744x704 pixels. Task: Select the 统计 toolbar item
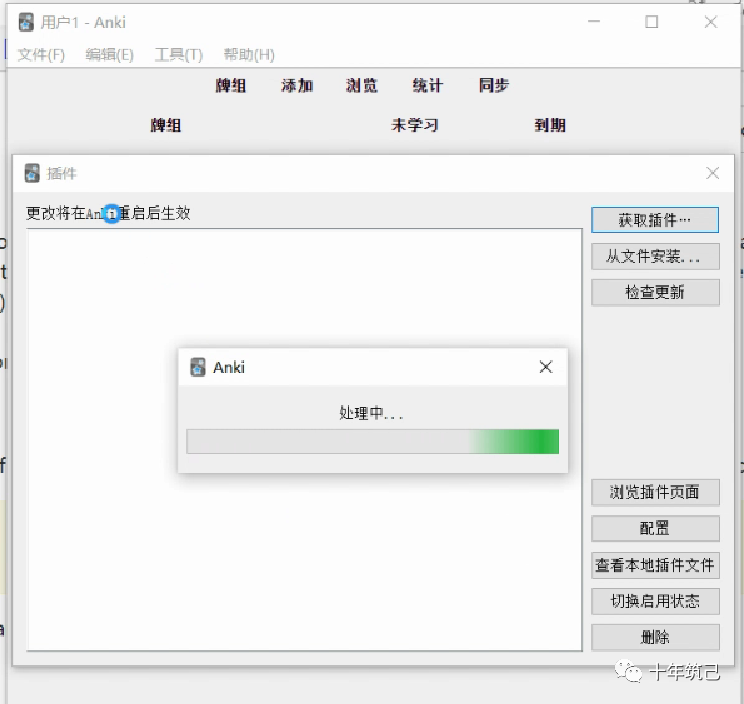pos(427,86)
